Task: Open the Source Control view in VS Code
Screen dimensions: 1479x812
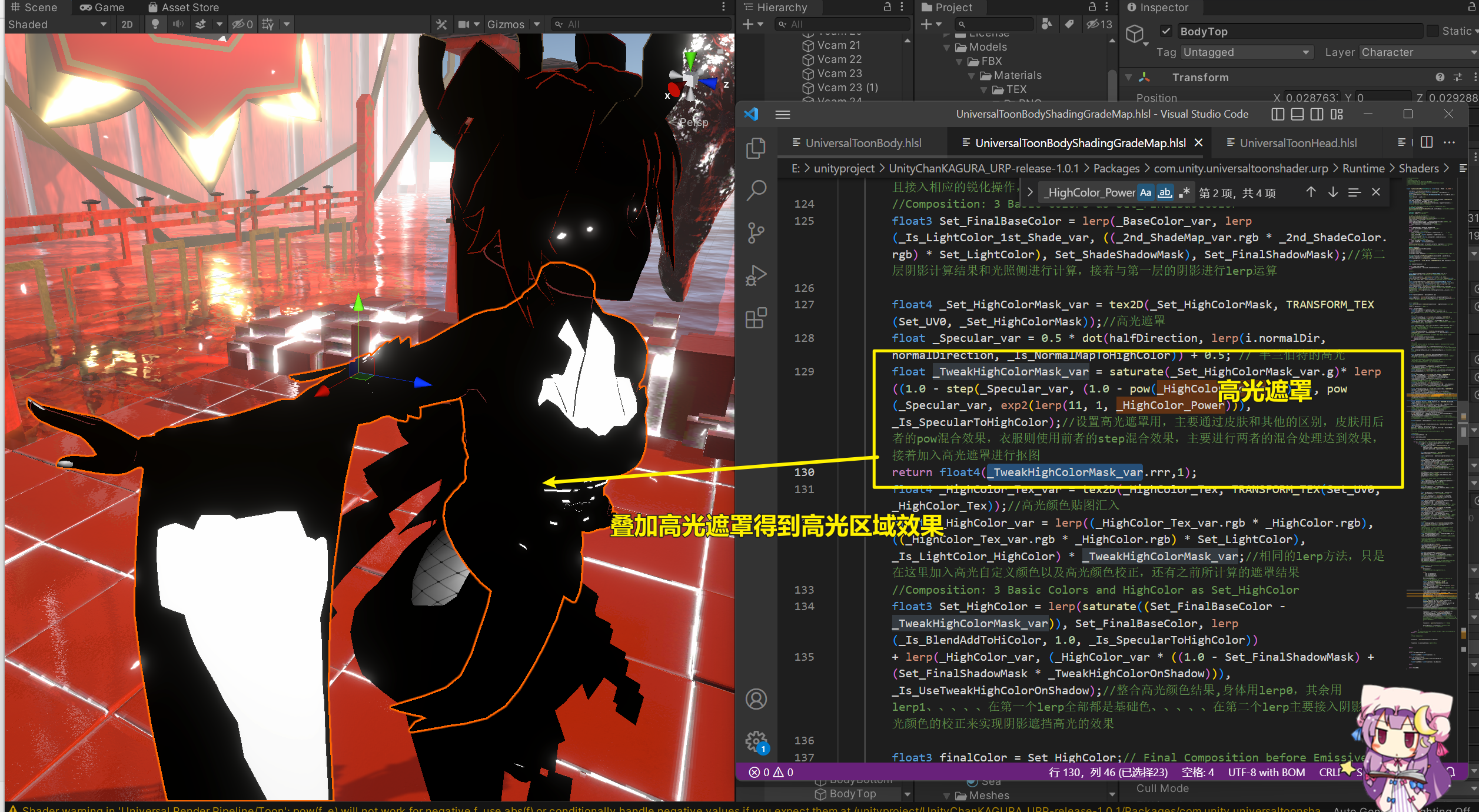Action: click(756, 232)
